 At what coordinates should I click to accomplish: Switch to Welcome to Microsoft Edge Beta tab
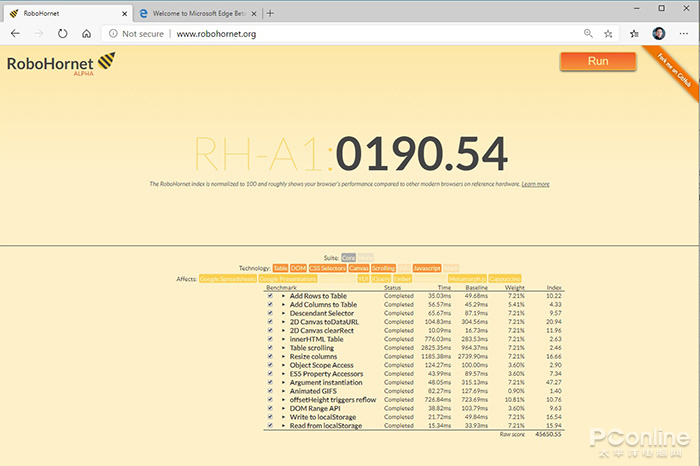click(x=199, y=13)
